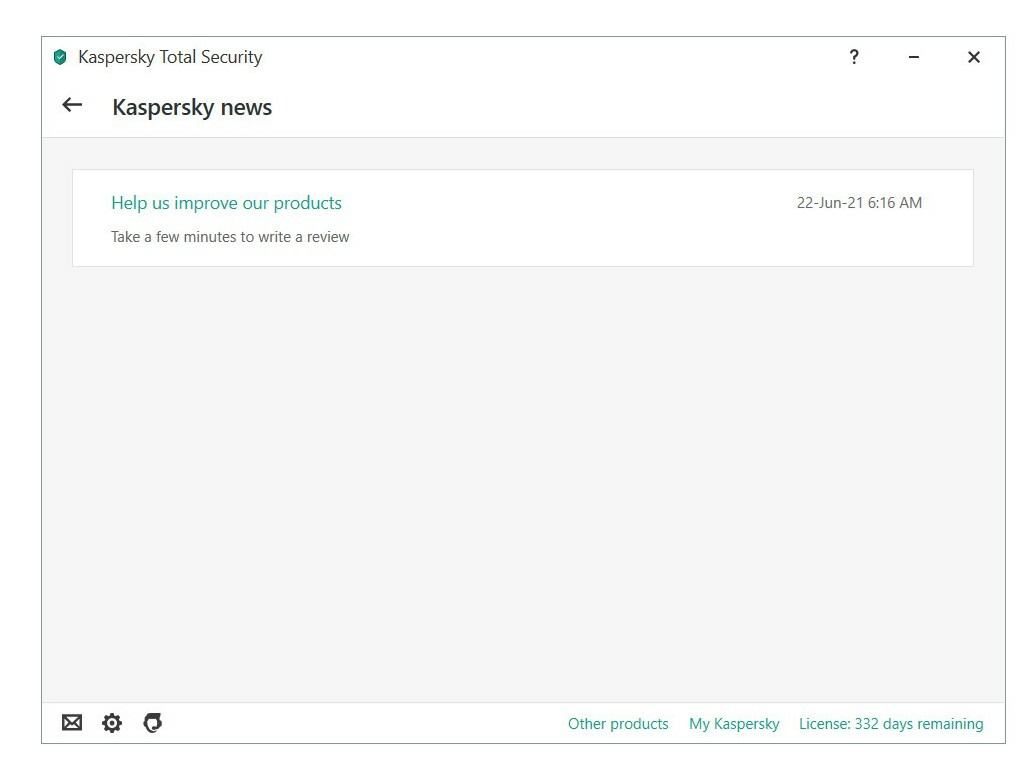
Task: Open the My Kaspersky link
Action: click(734, 724)
